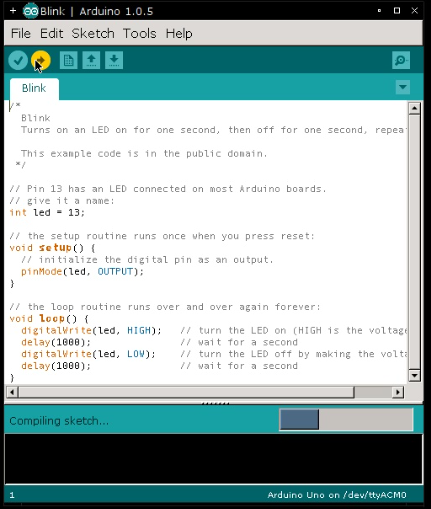Create a new sketch with New icon
Viewport: 431px width, 509px height.
(x=69, y=60)
